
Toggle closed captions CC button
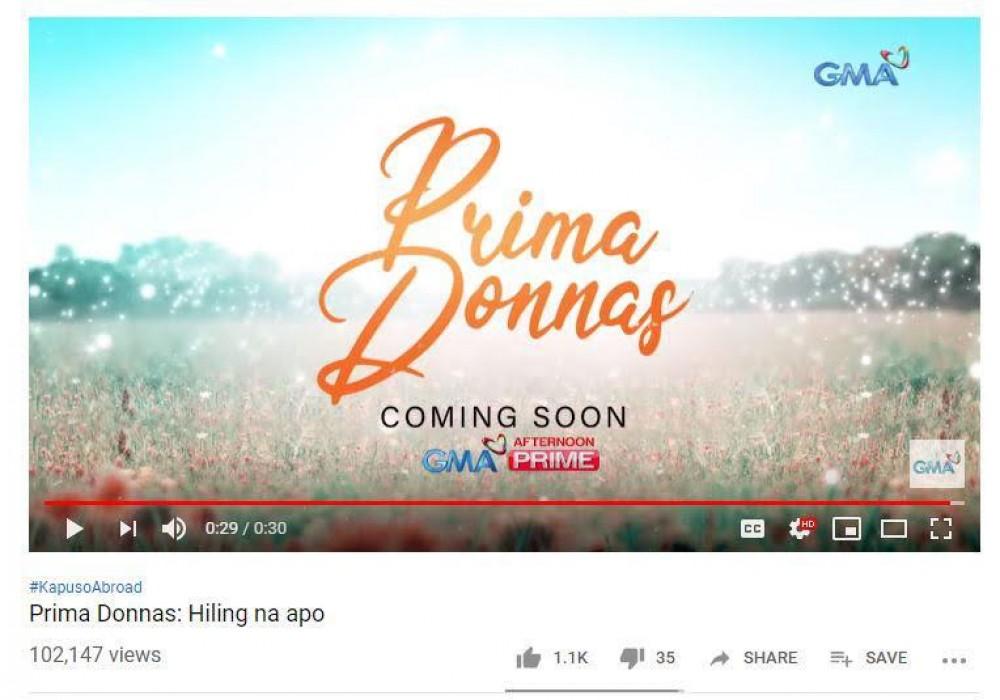(x=753, y=529)
